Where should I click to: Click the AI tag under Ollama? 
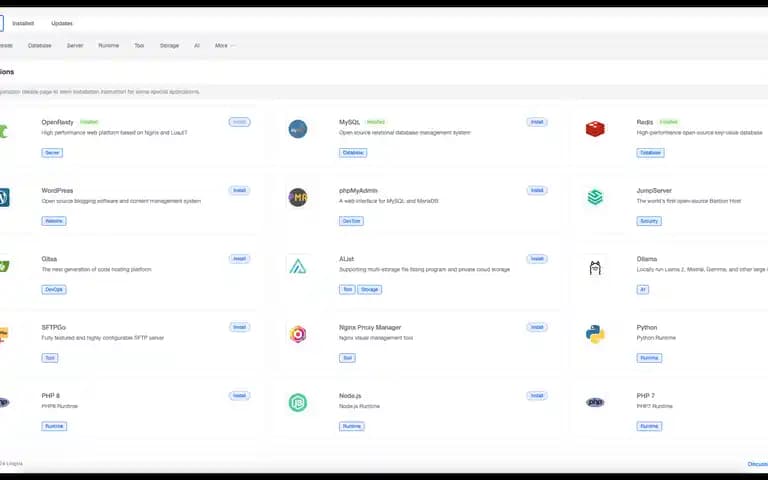tap(643, 289)
